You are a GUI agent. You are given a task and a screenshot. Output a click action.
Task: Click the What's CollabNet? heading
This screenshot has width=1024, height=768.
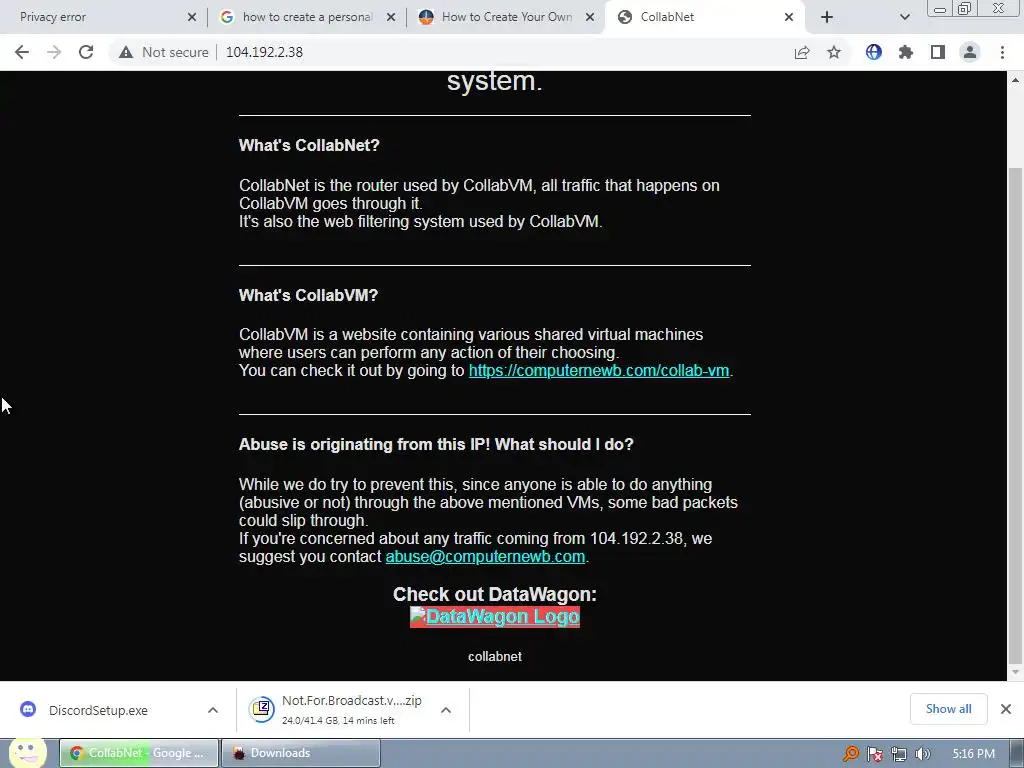coord(309,146)
